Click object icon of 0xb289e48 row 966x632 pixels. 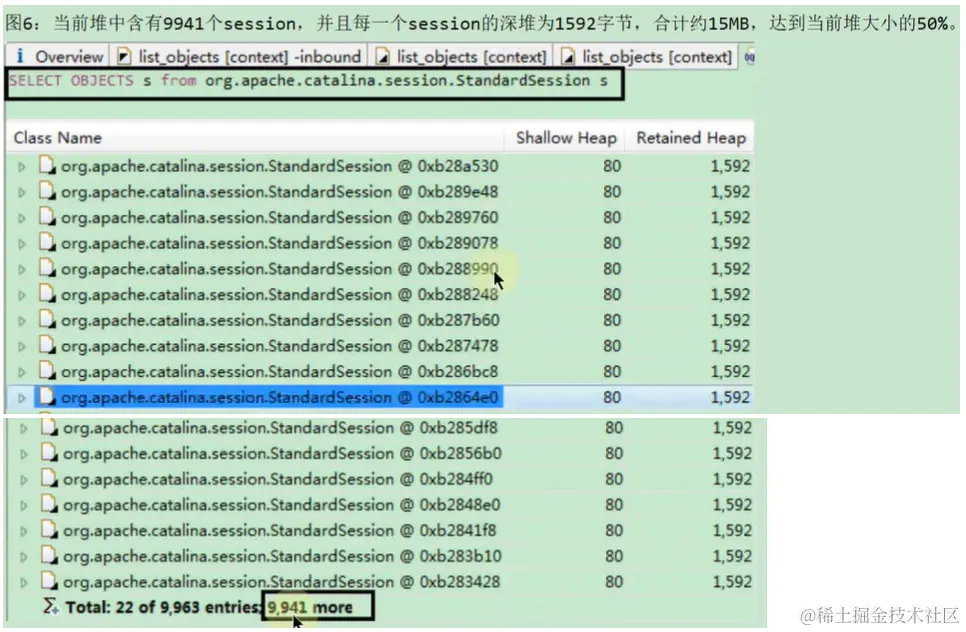[47, 191]
